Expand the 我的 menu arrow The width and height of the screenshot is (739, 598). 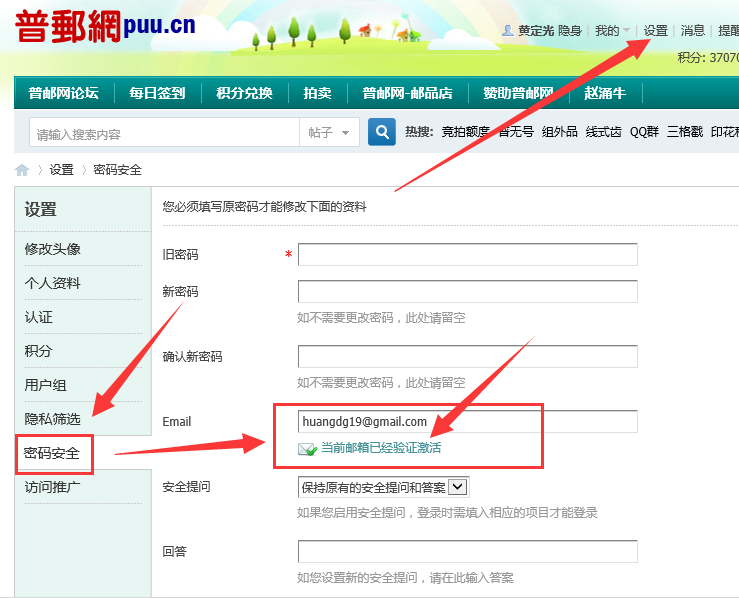(626, 31)
